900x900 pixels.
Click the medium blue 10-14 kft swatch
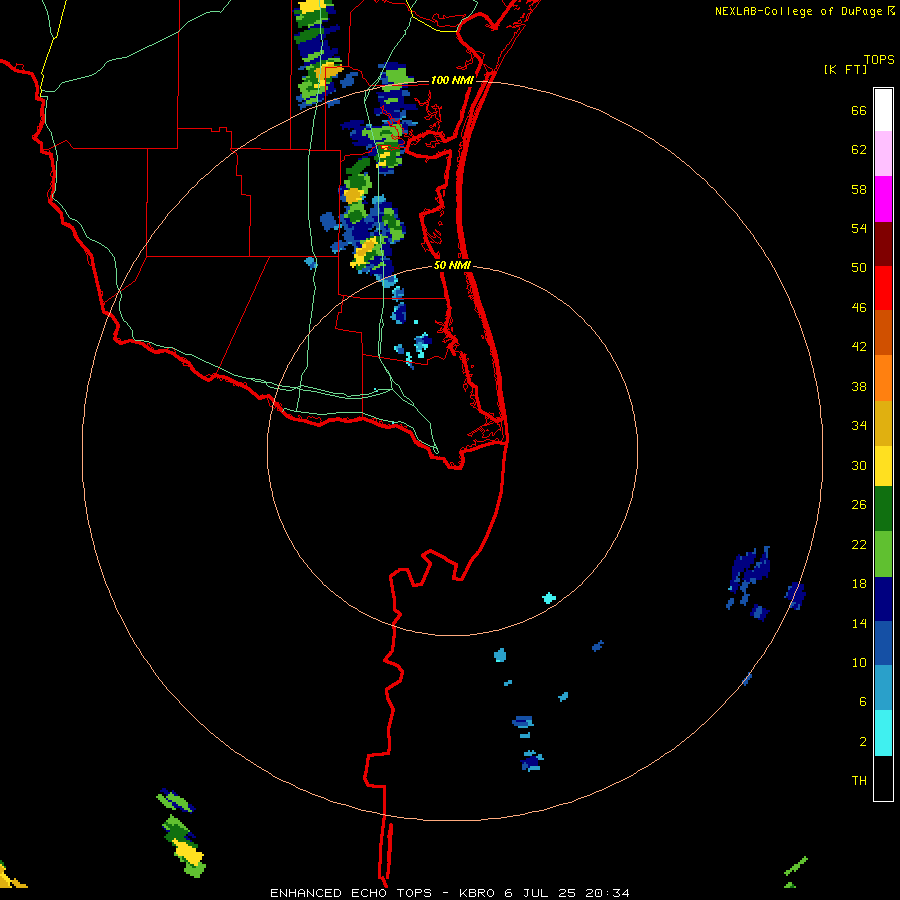tap(883, 643)
